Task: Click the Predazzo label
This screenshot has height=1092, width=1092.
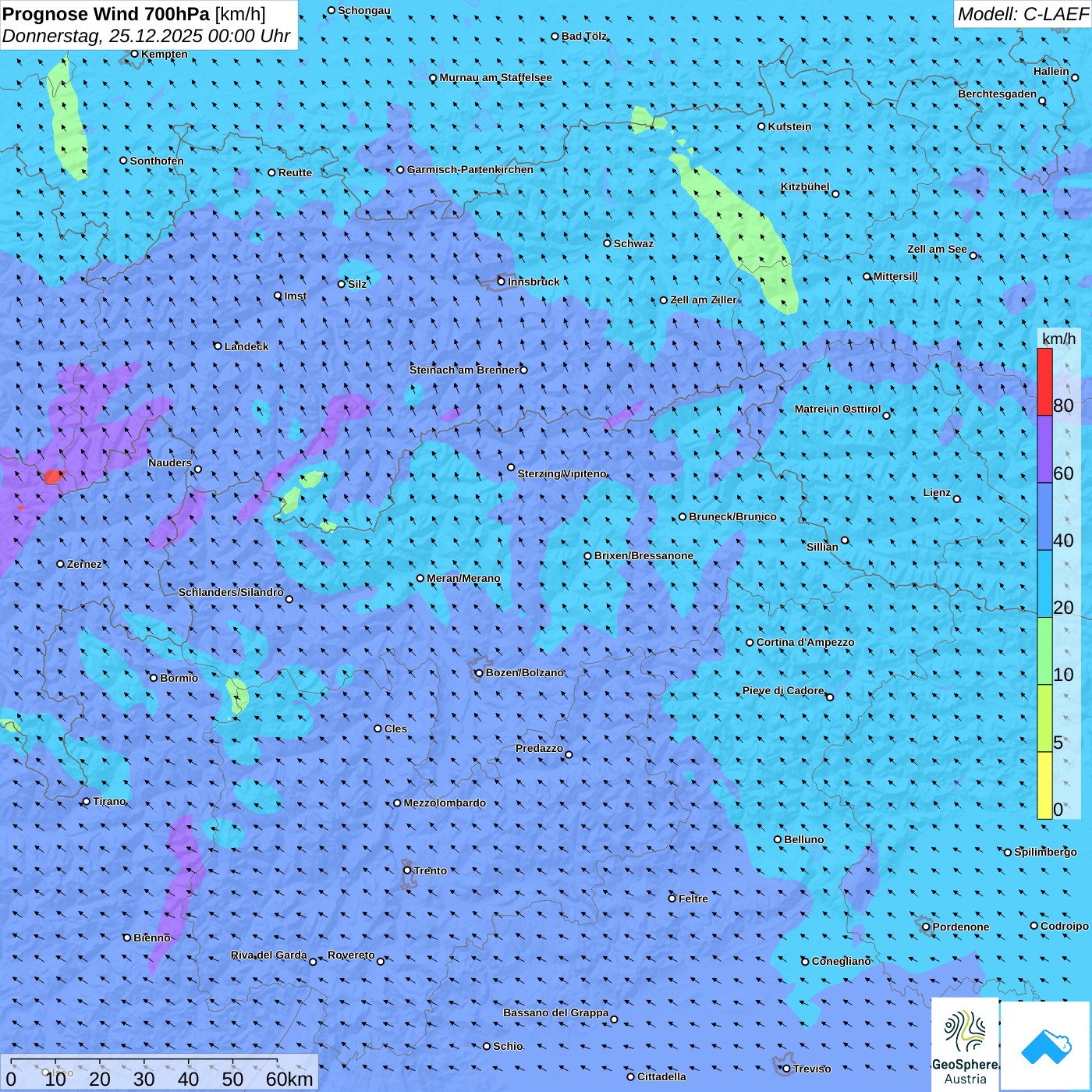Action: tap(539, 749)
